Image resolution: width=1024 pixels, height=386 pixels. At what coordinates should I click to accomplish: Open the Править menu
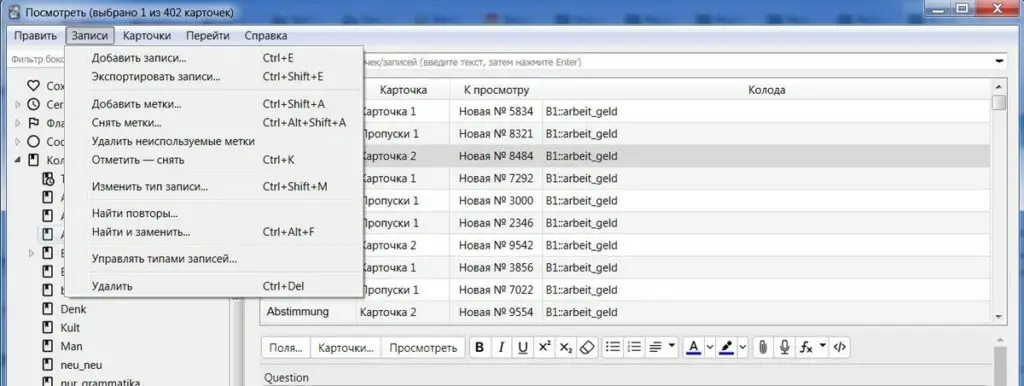(35, 36)
